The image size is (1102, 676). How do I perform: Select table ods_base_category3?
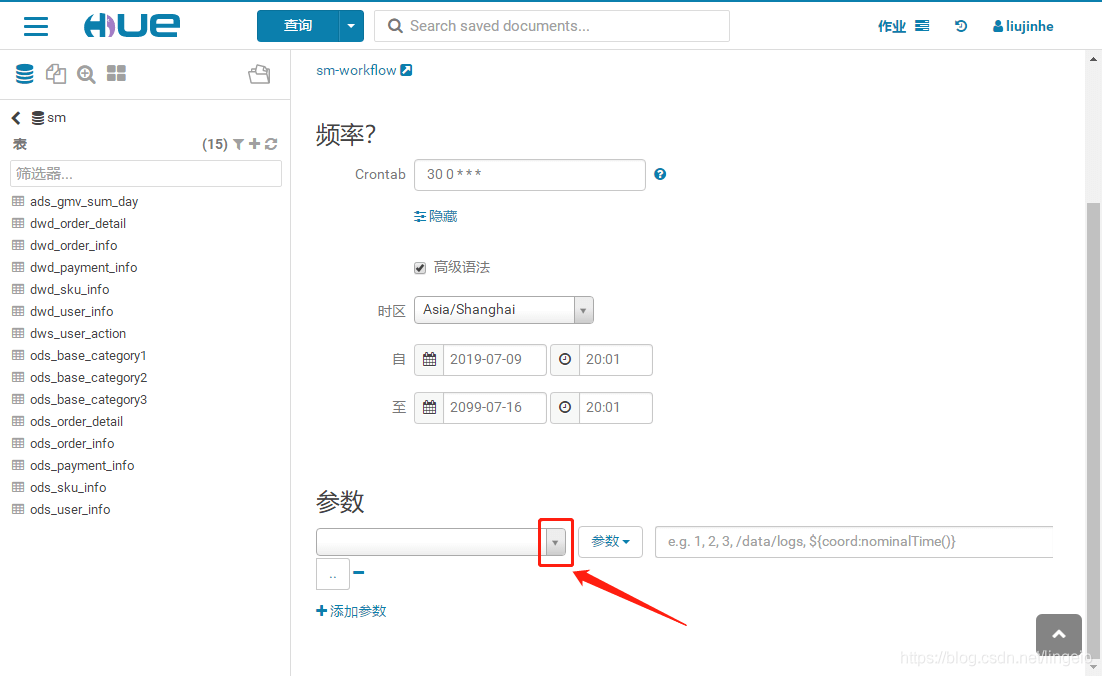88,399
